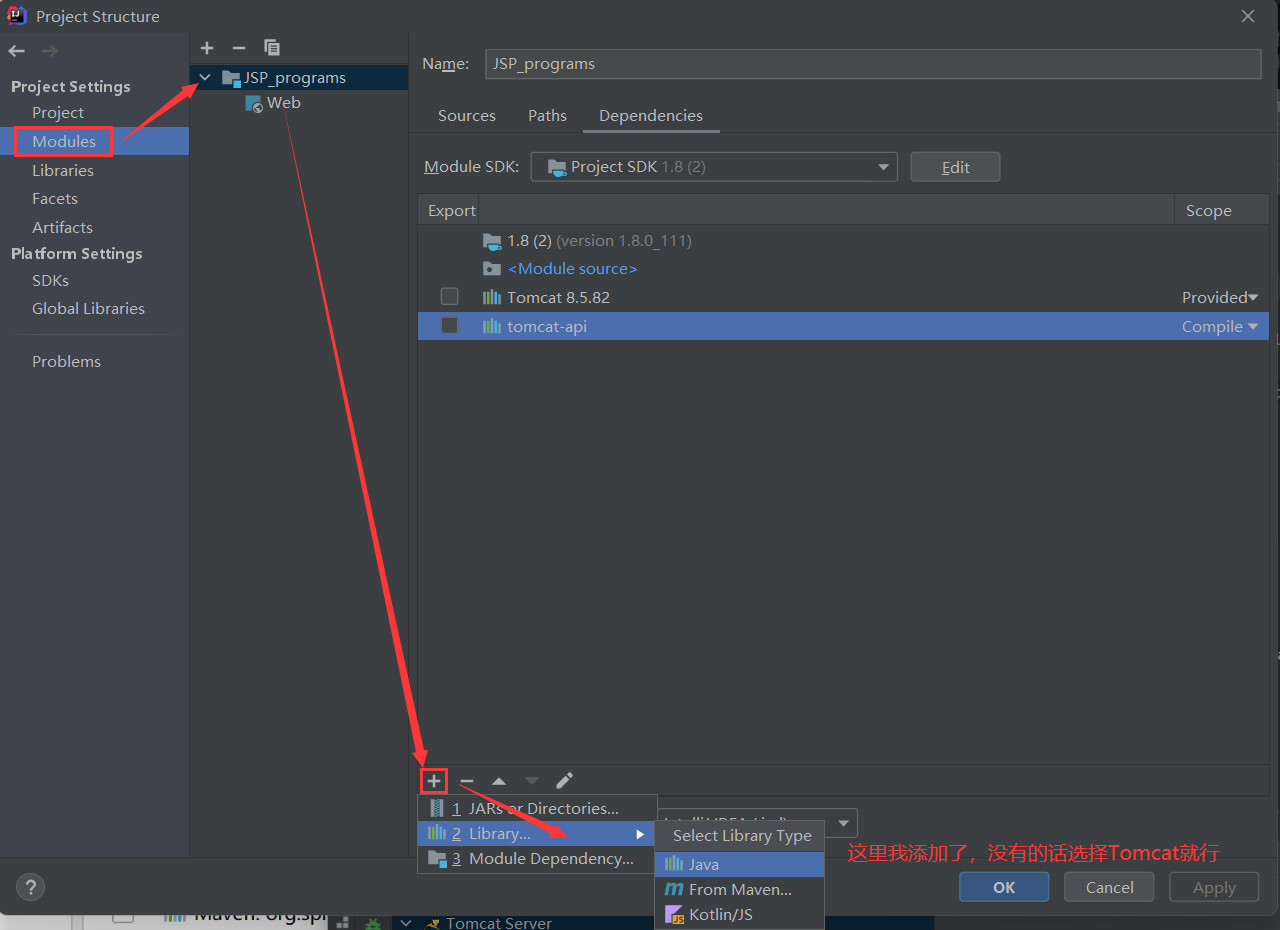Click the back navigation arrow
The width and height of the screenshot is (1280, 930).
[16, 51]
